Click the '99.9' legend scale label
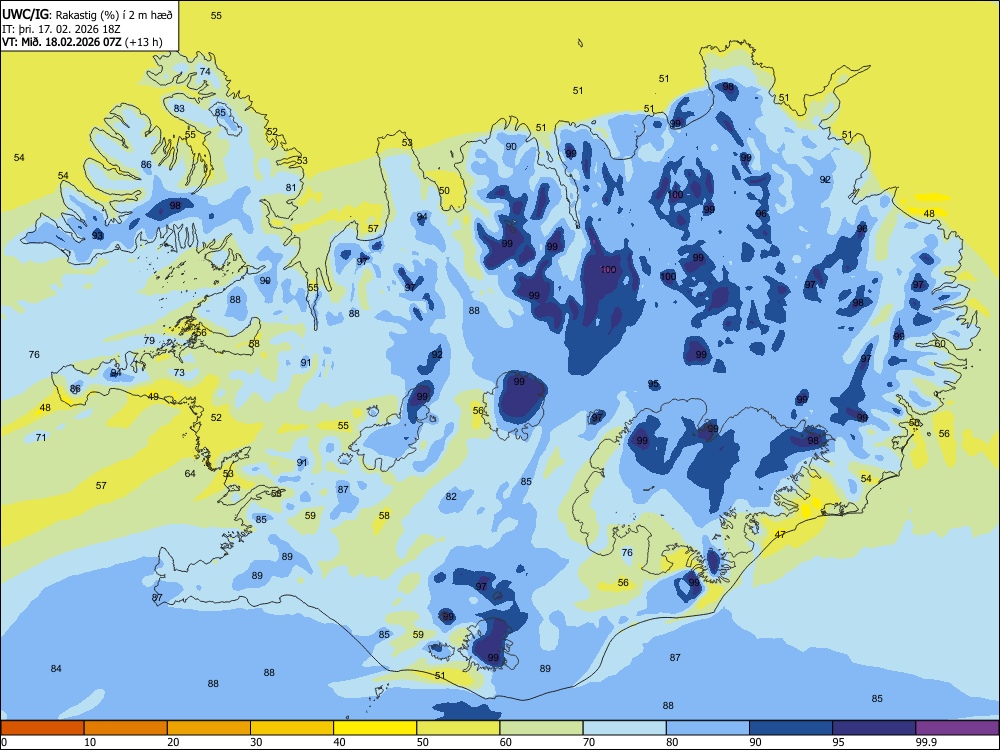The image size is (1000, 750). pyautogui.click(x=926, y=742)
